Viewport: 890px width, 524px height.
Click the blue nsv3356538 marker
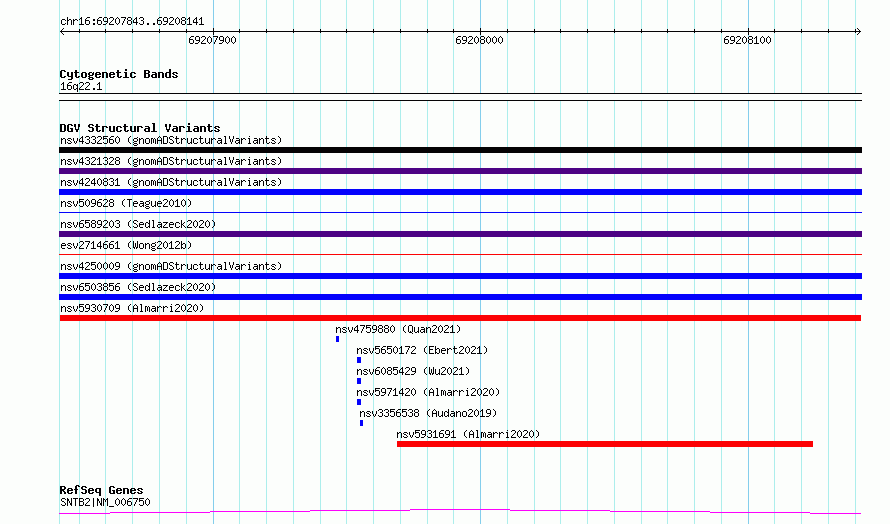pyautogui.click(x=362, y=423)
